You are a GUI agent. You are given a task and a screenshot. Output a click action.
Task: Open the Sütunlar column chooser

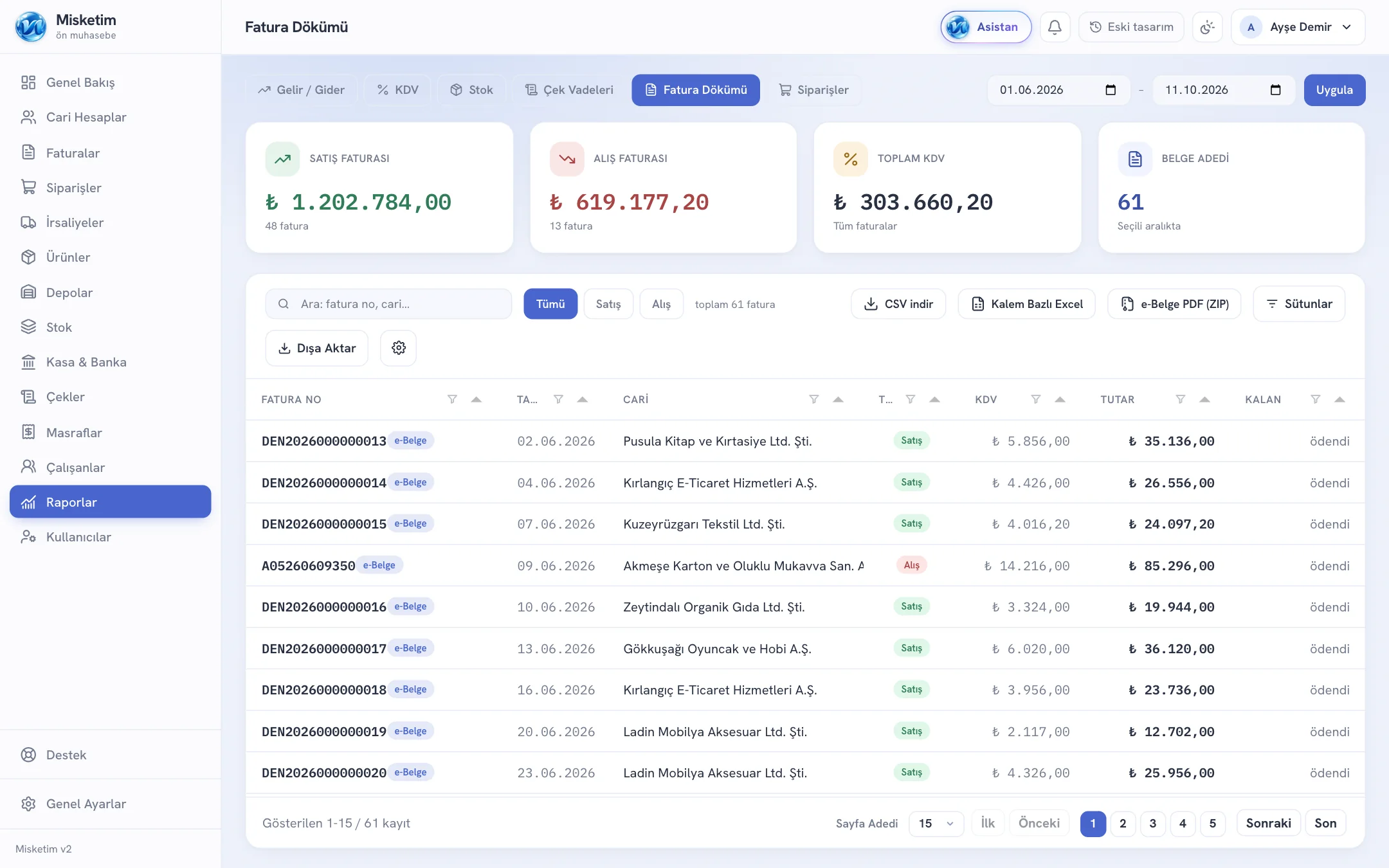1299,304
